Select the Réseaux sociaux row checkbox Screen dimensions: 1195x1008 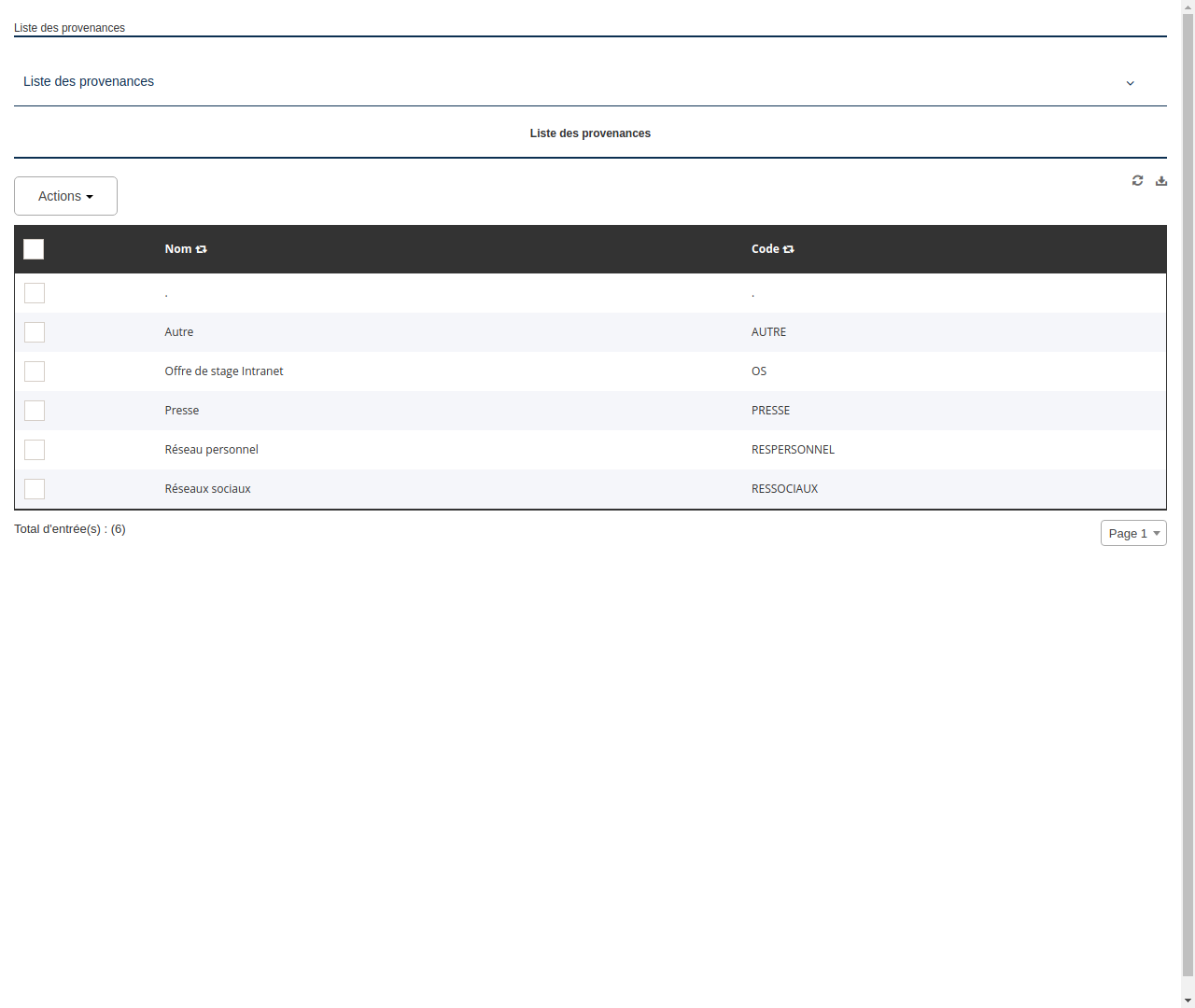(35, 488)
